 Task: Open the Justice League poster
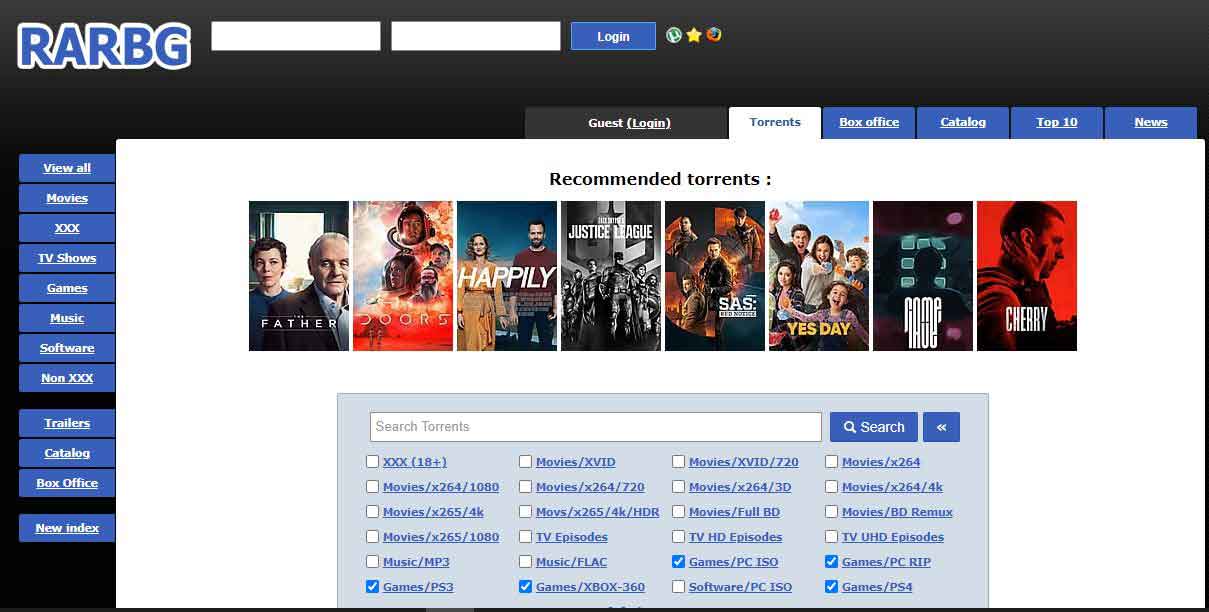click(x=611, y=276)
